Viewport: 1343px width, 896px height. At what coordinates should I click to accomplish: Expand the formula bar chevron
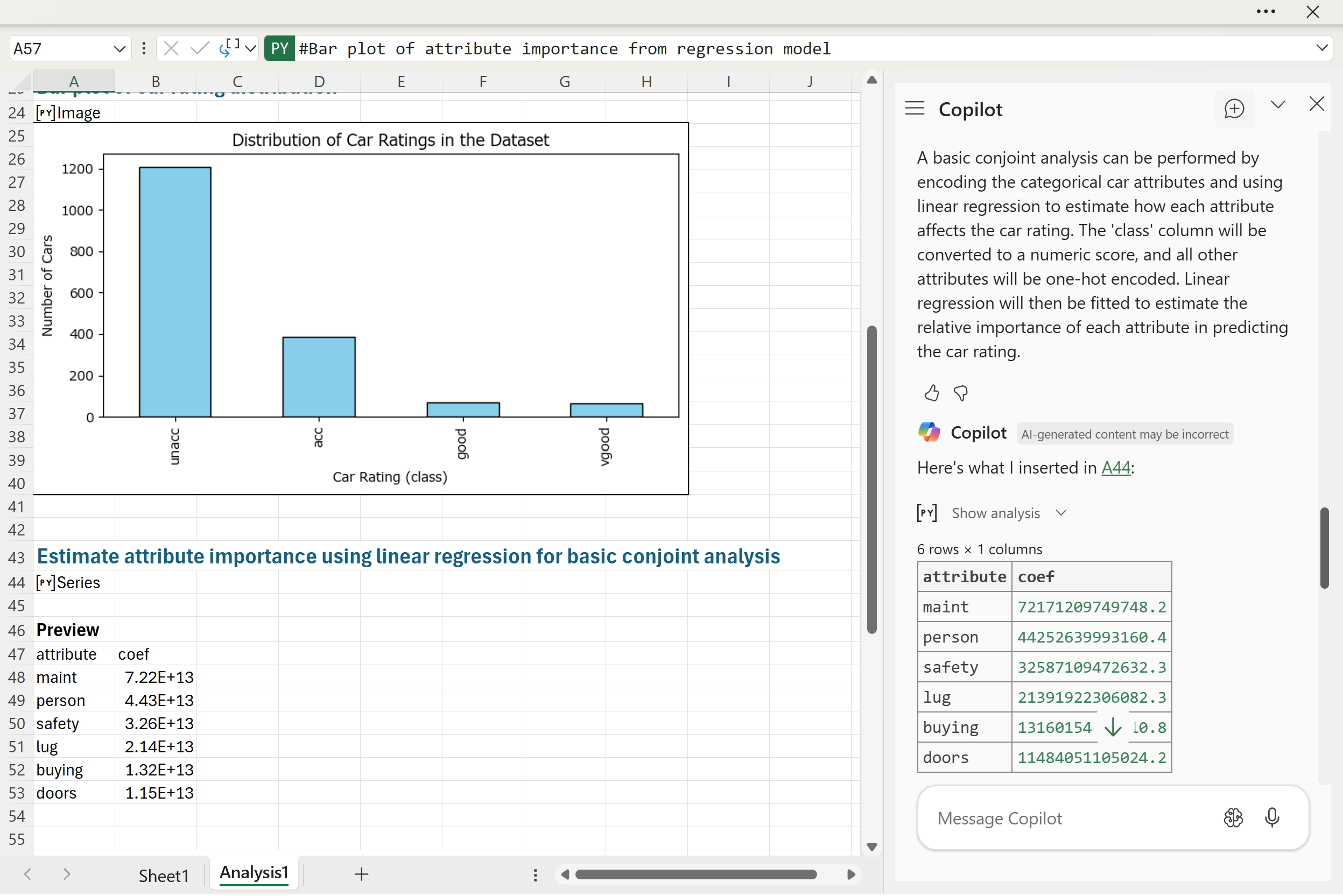click(x=1321, y=48)
